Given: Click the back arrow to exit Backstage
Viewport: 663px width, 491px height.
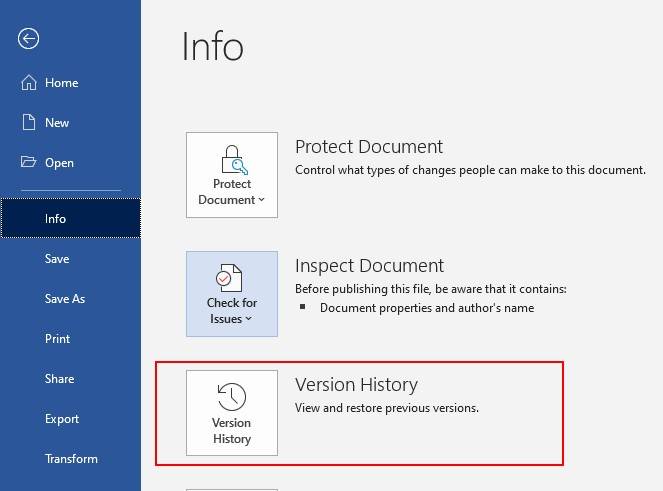Looking at the screenshot, I should click(28, 38).
